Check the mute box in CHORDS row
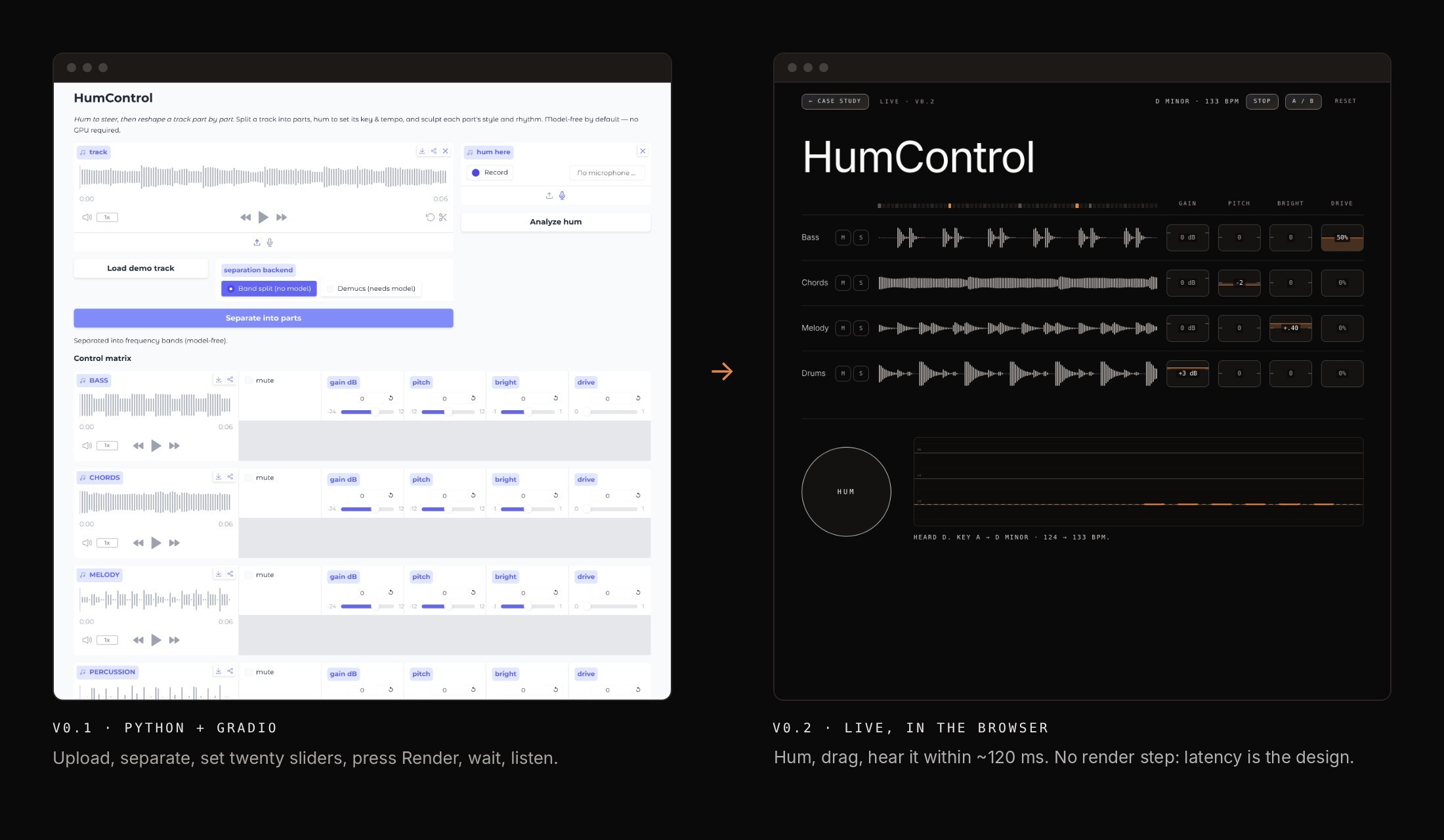1444x840 pixels. point(249,478)
